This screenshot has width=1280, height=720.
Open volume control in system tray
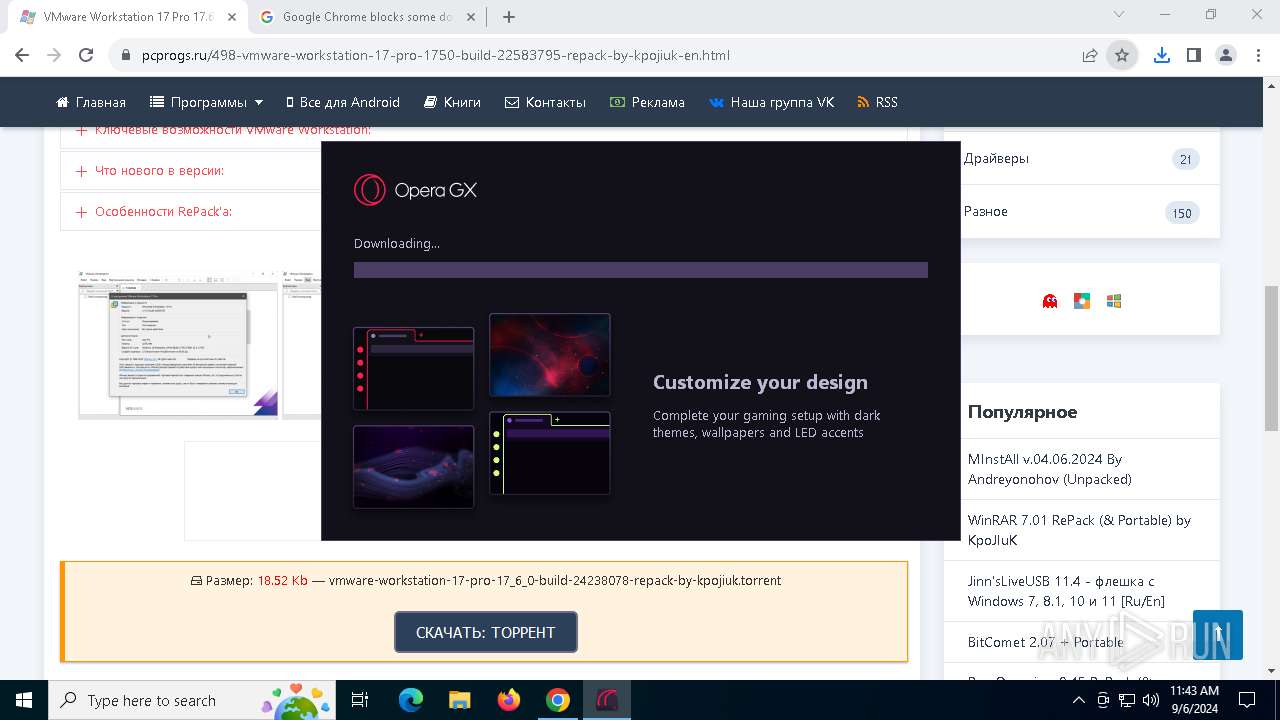[x=1150, y=700]
